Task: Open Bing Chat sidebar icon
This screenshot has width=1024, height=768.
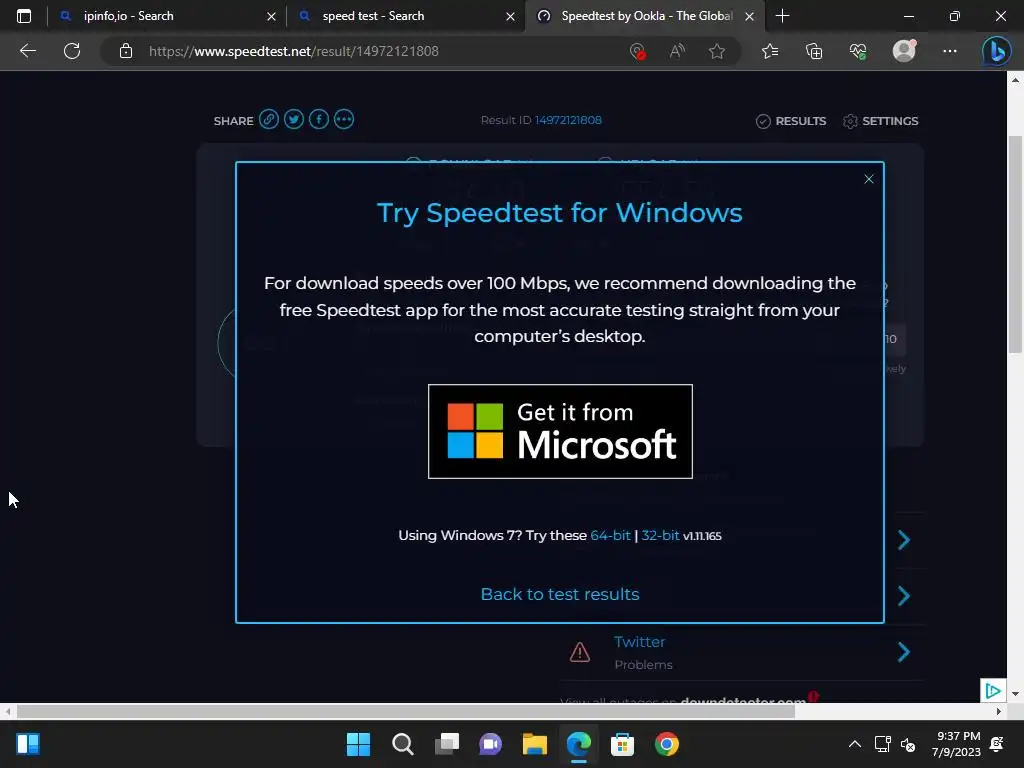Action: tap(997, 51)
